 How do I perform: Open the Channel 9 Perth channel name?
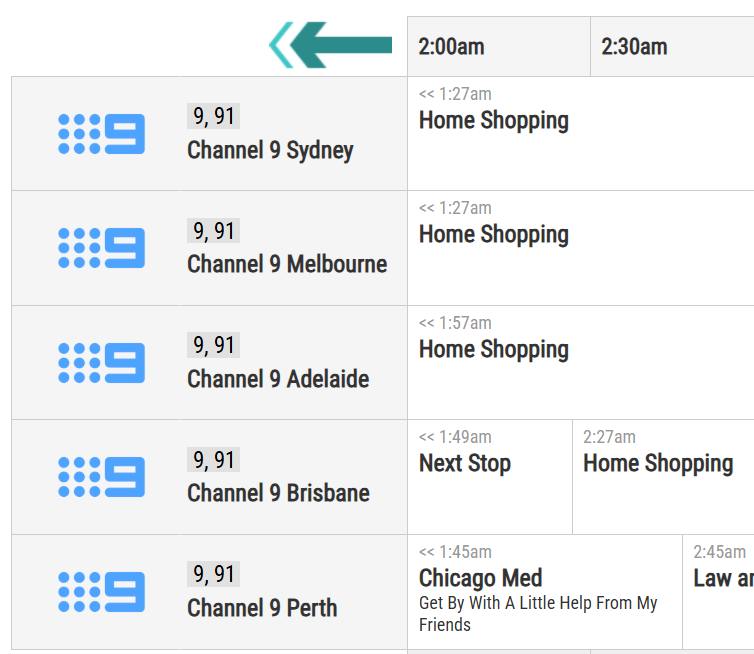pyautogui.click(x=262, y=608)
